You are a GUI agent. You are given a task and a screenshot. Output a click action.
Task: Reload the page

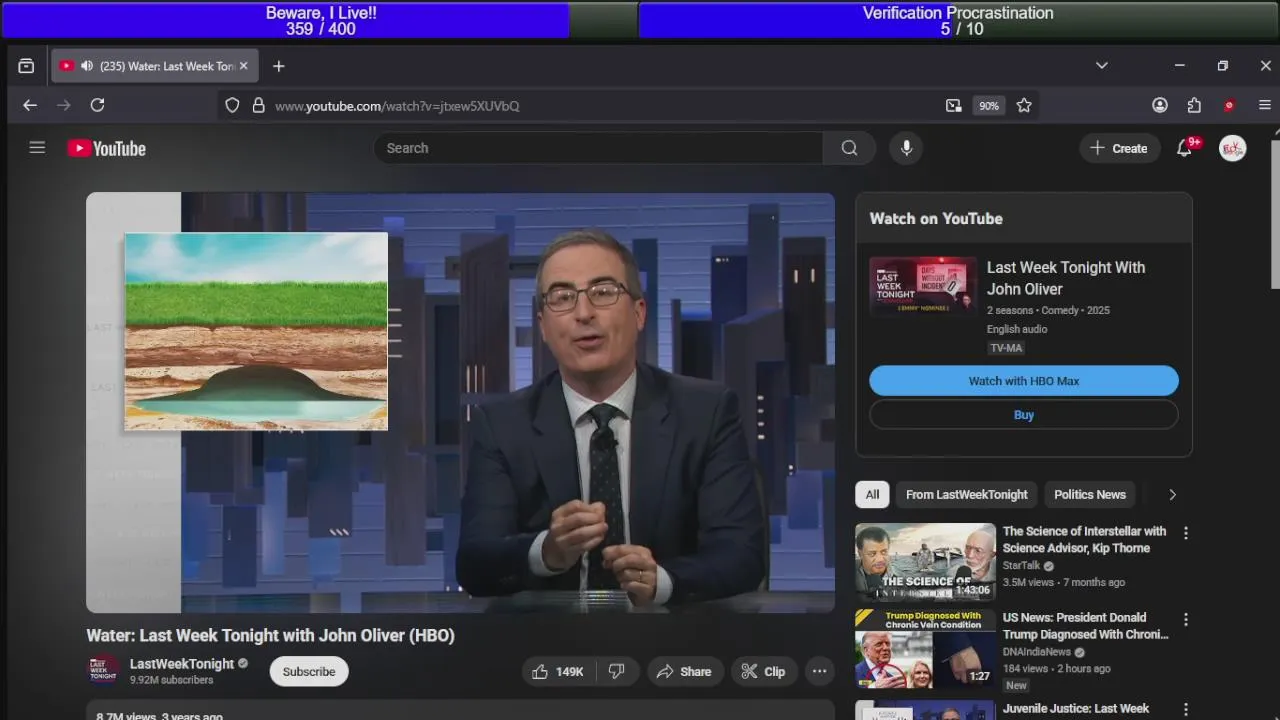97,105
